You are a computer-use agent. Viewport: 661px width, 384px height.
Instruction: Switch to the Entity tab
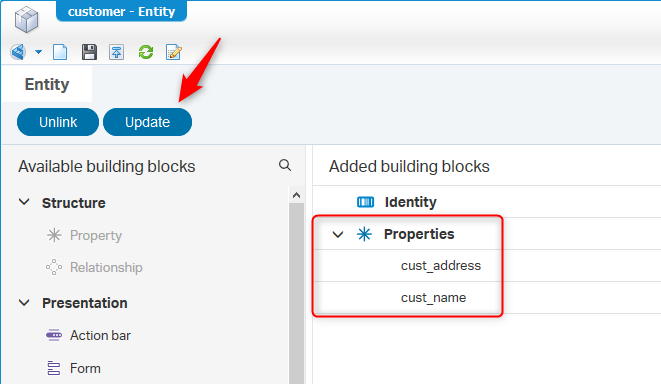pos(47,84)
